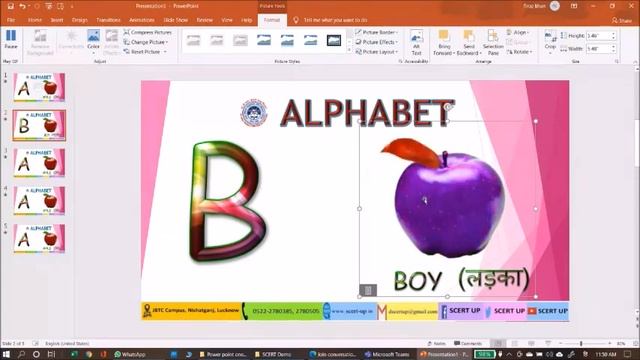Click the zoom slider handle
The width and height of the screenshot is (640, 360).
tap(581, 344)
